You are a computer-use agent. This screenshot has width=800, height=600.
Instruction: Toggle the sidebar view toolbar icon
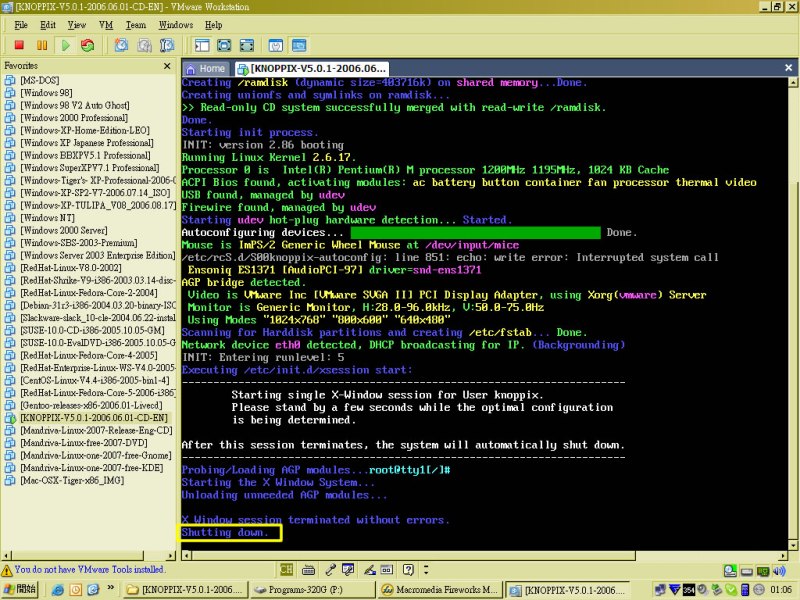pyautogui.click(x=202, y=45)
